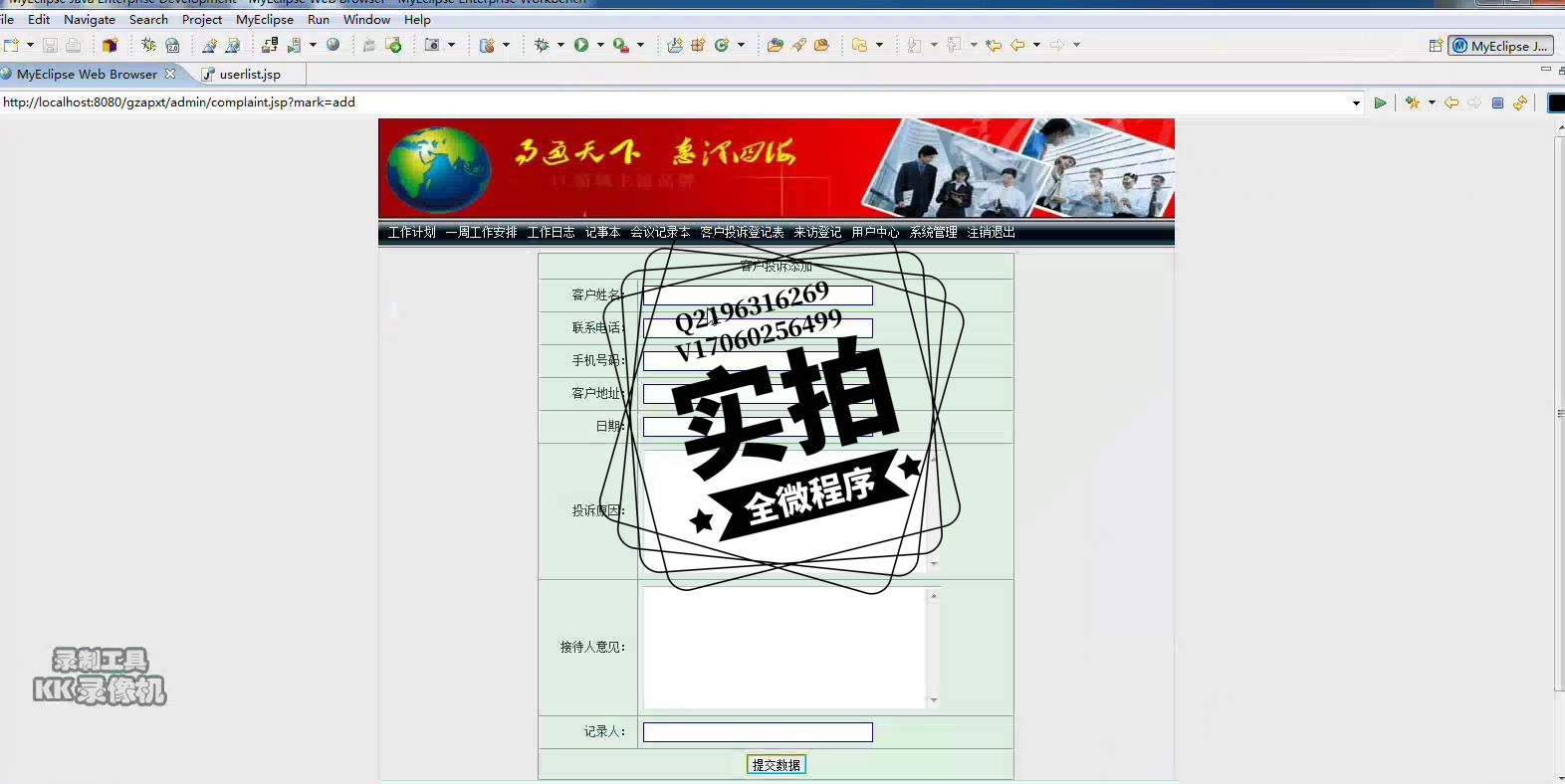
Task: Open the 工作计划 nav link
Action: pyautogui.click(x=412, y=232)
